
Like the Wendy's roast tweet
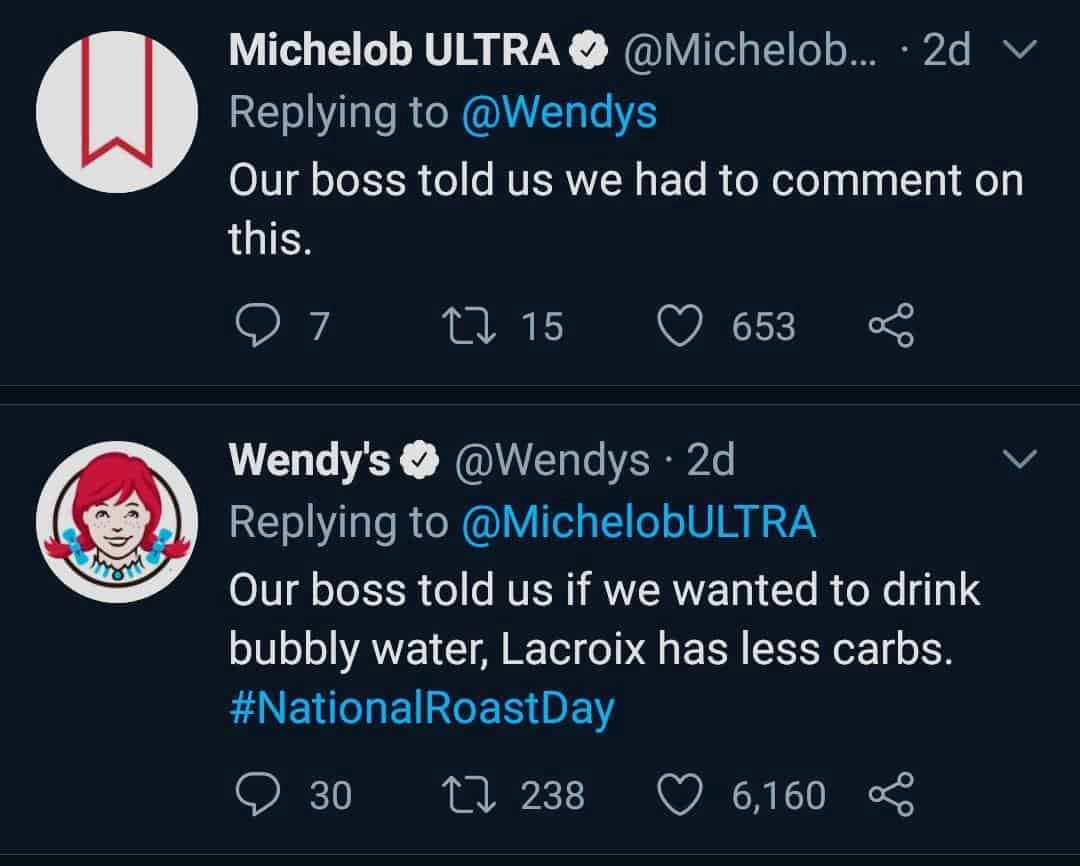680,795
